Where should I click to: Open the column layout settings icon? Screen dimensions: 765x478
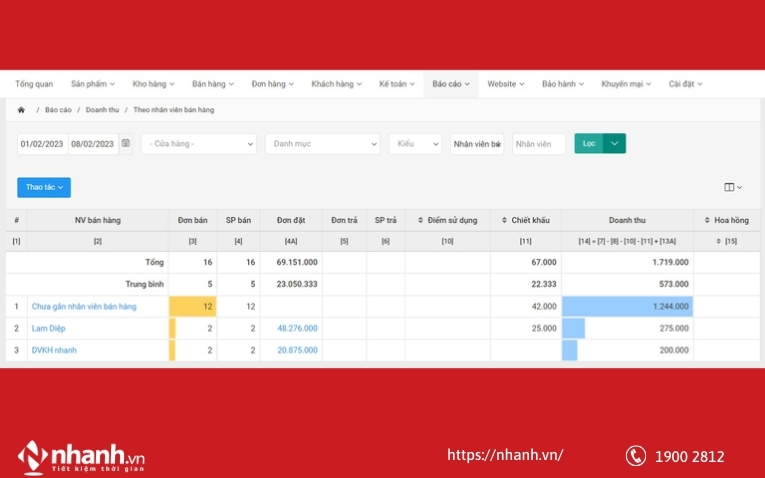tap(732, 187)
